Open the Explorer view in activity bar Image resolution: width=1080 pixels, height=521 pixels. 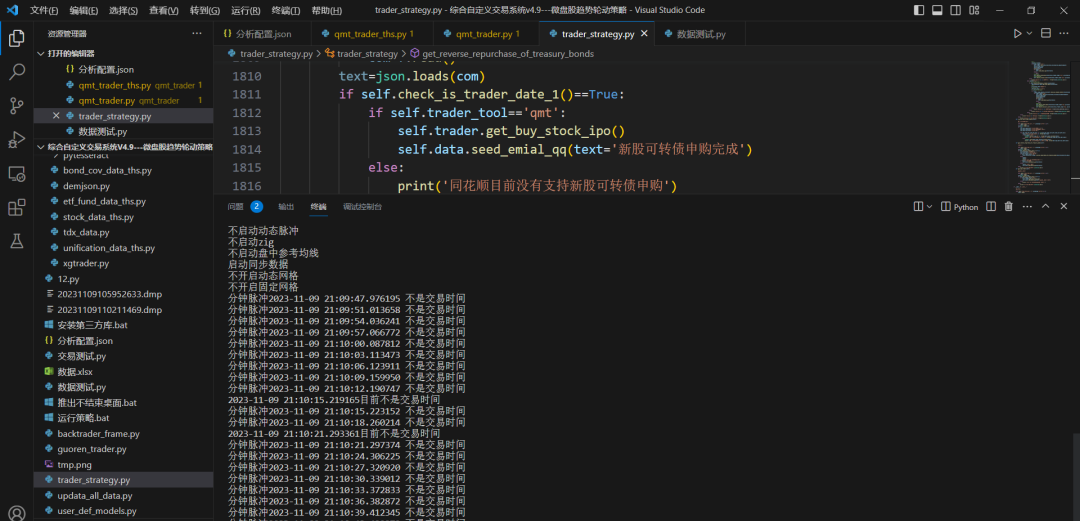17,39
